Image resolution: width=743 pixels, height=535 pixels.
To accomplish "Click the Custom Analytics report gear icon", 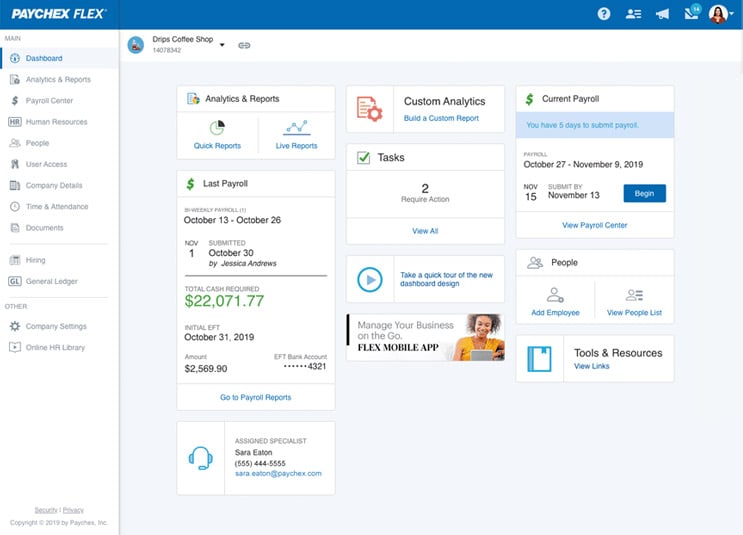I will click(x=369, y=109).
